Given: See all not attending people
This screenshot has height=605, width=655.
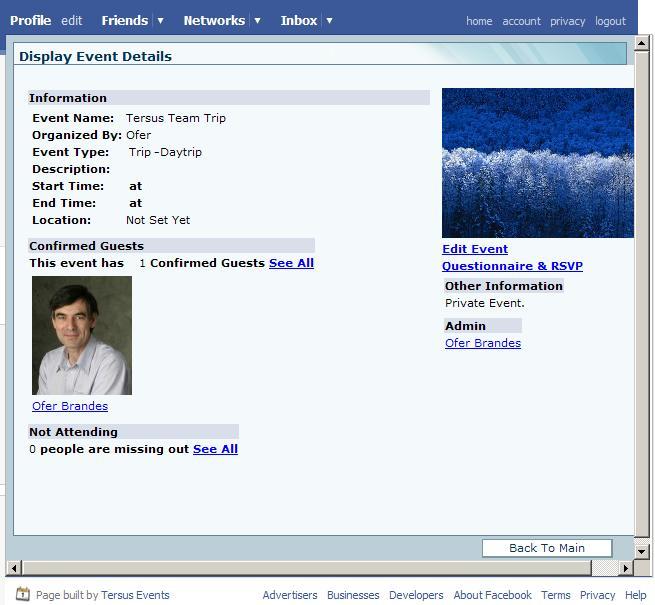Looking at the screenshot, I should (x=215, y=449).
